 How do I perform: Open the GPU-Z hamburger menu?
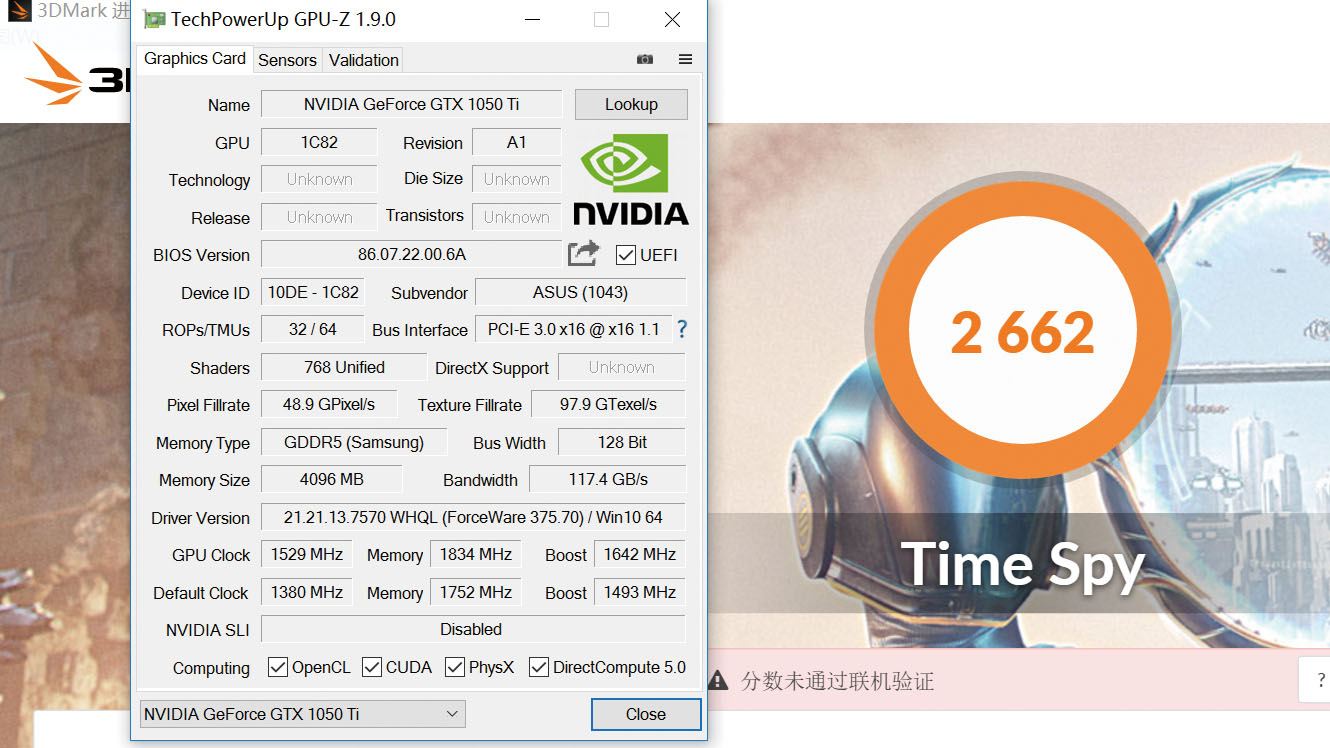686,59
